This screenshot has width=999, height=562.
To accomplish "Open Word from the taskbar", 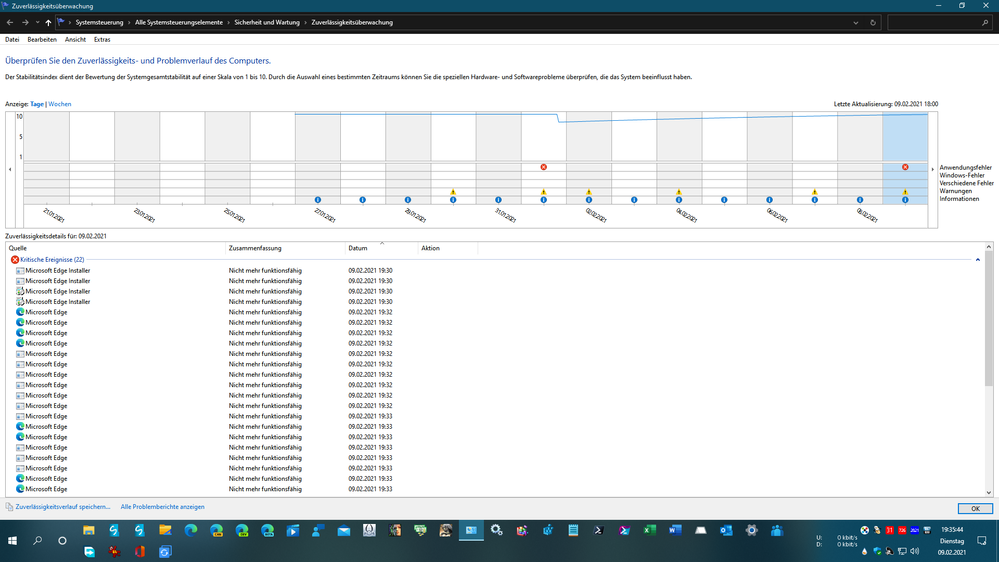I will [675, 530].
